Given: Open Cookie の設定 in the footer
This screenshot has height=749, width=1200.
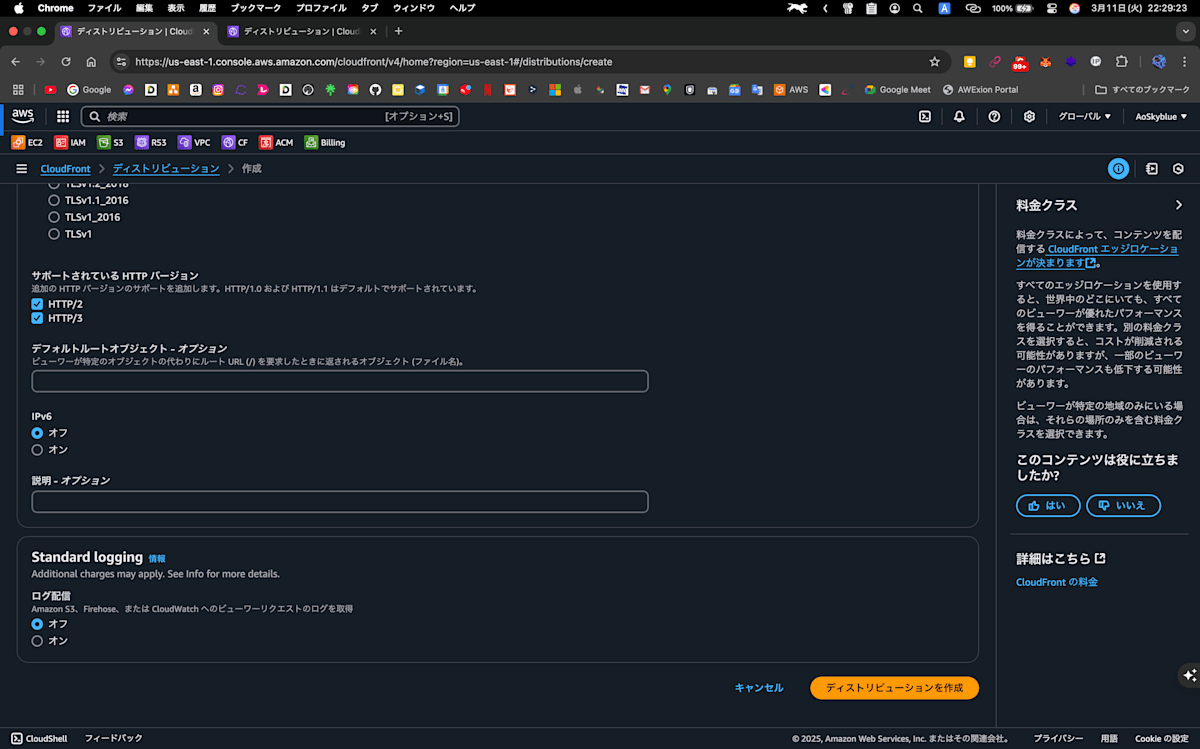Looking at the screenshot, I should [1161, 738].
